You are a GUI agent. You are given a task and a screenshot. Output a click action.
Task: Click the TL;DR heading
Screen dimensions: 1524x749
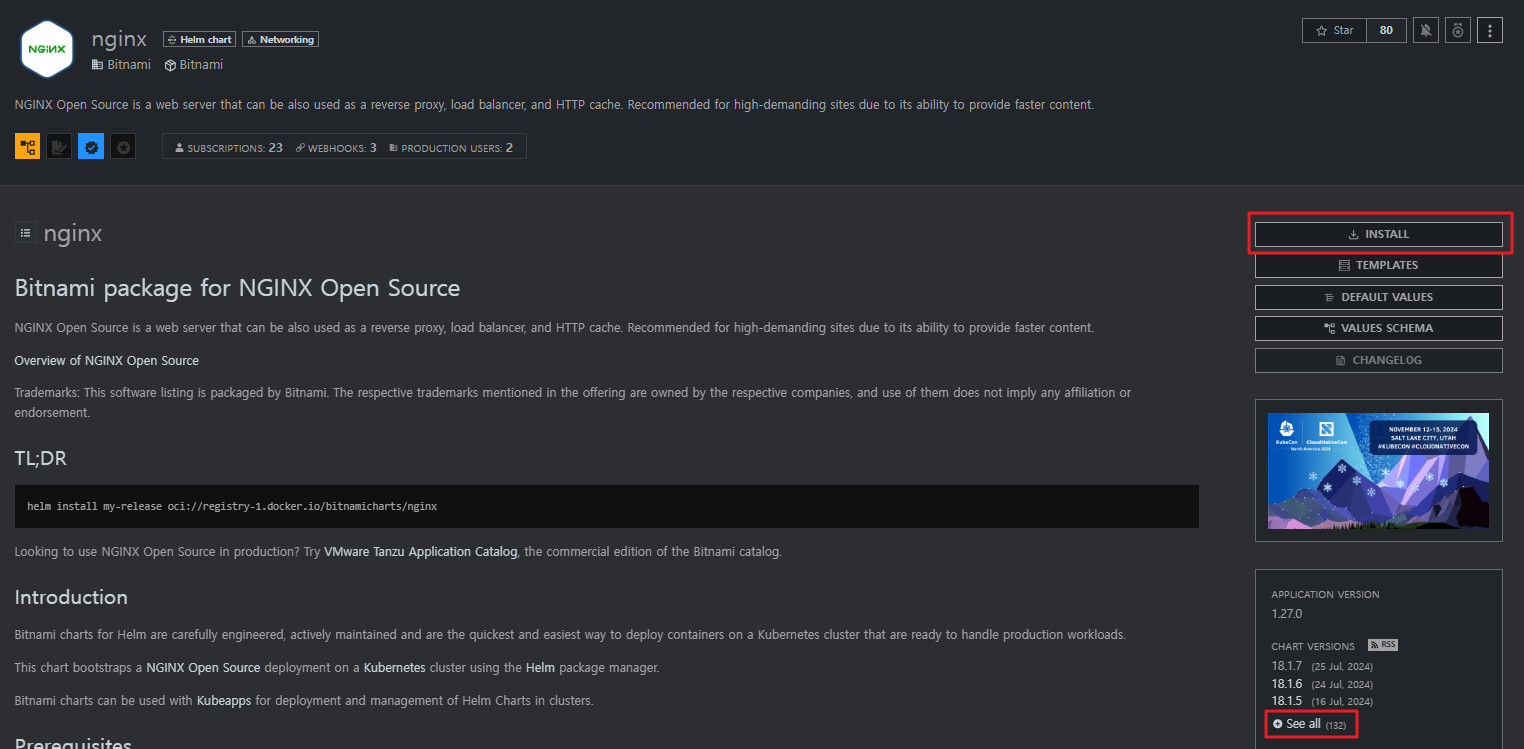41,458
